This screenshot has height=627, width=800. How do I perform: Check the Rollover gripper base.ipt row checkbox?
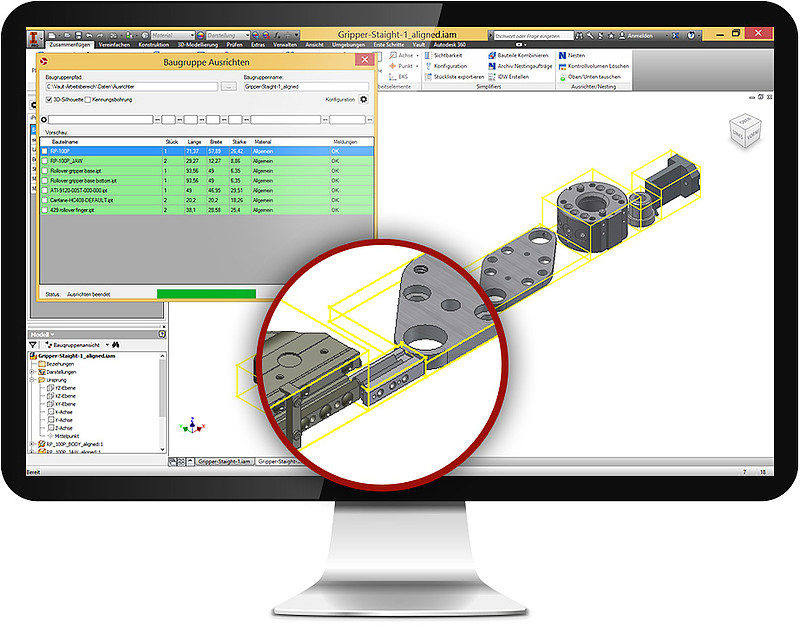44,171
